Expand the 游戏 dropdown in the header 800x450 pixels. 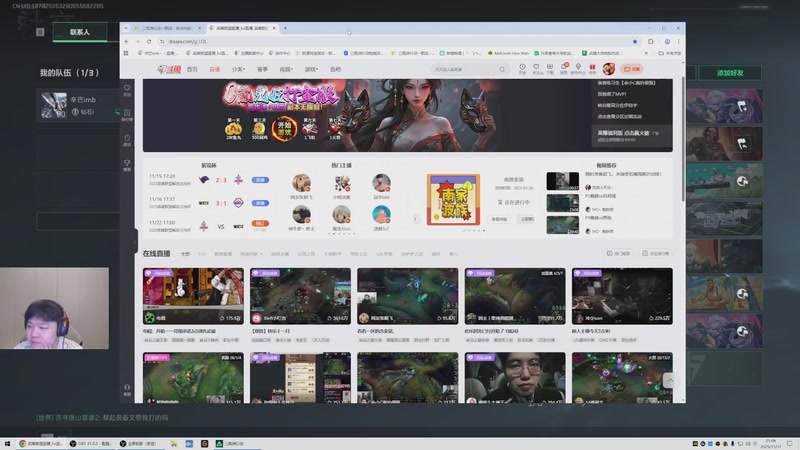[311, 69]
